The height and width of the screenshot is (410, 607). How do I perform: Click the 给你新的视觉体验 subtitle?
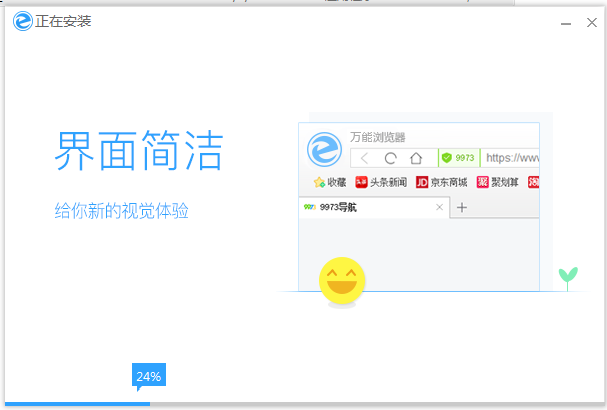(121, 211)
